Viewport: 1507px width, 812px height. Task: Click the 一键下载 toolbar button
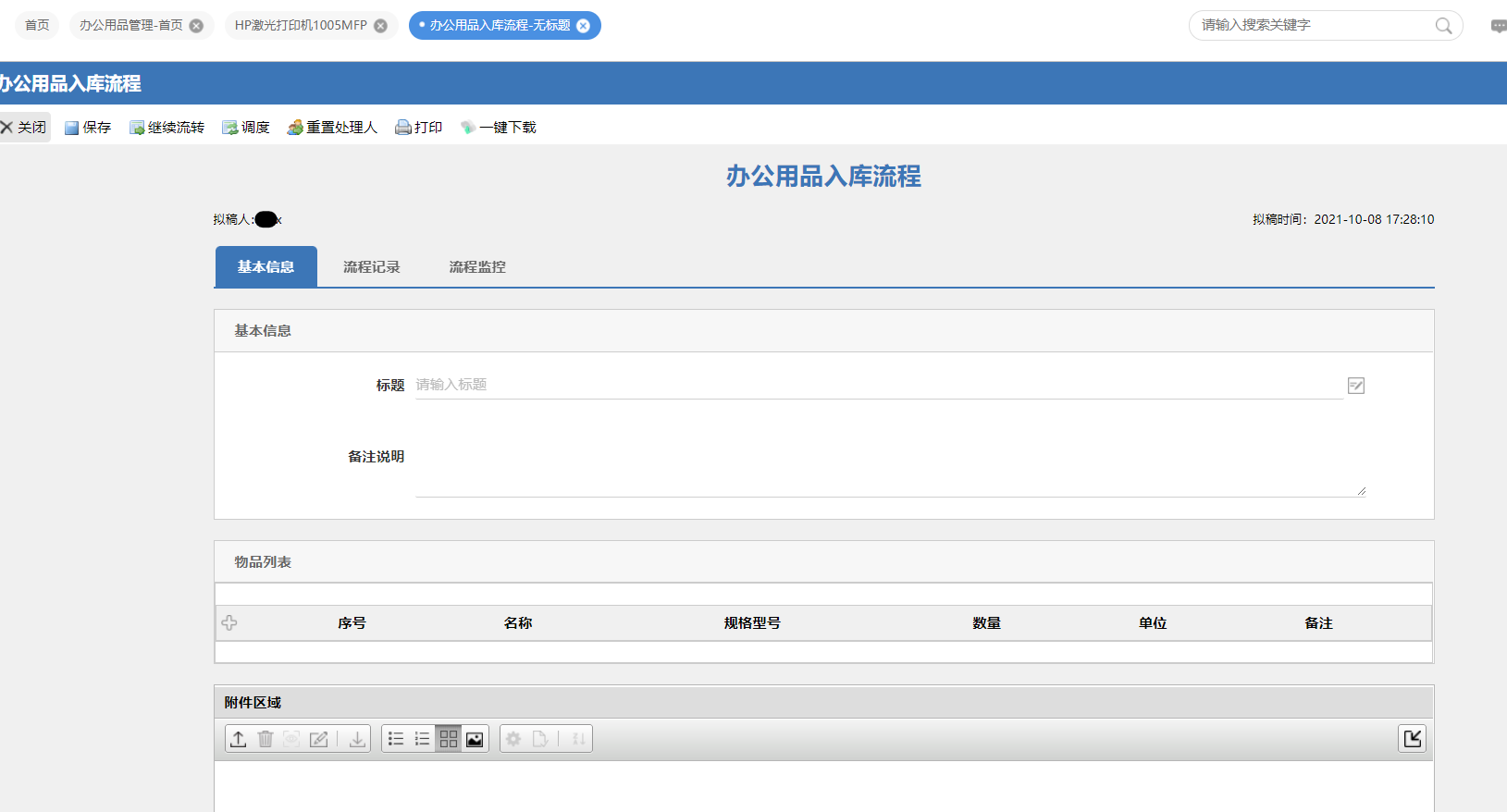(499, 128)
